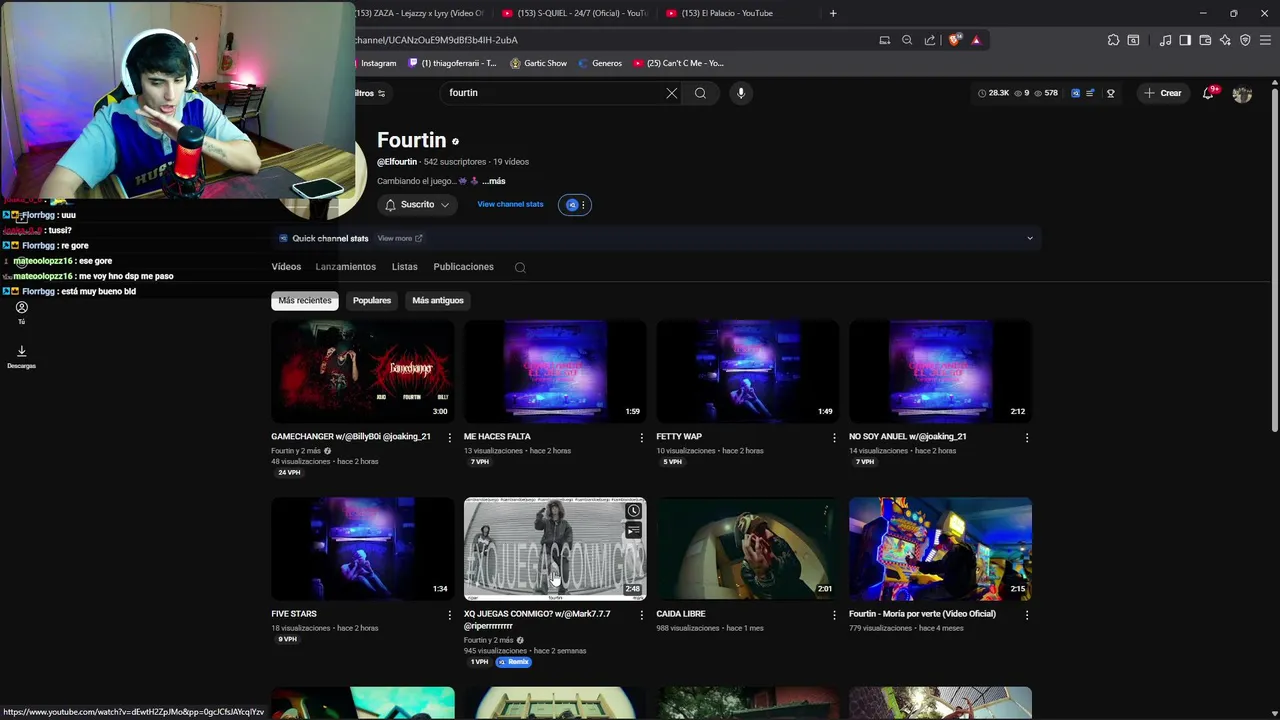1280x720 pixels.
Task: Open the NO SOY ANUEL video title
Action: [x=908, y=437]
